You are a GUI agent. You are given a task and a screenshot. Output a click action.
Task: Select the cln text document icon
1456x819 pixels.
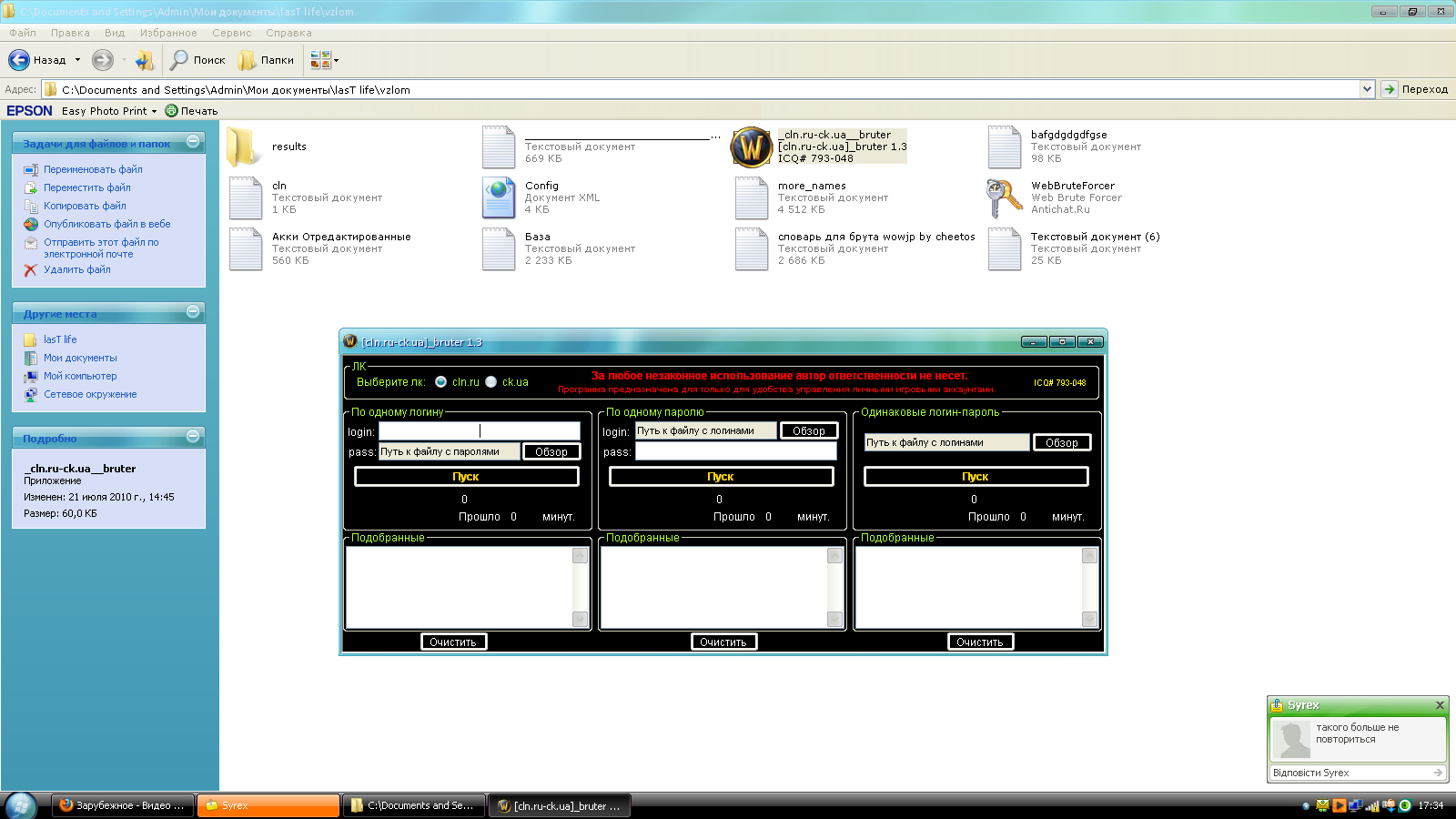click(246, 197)
